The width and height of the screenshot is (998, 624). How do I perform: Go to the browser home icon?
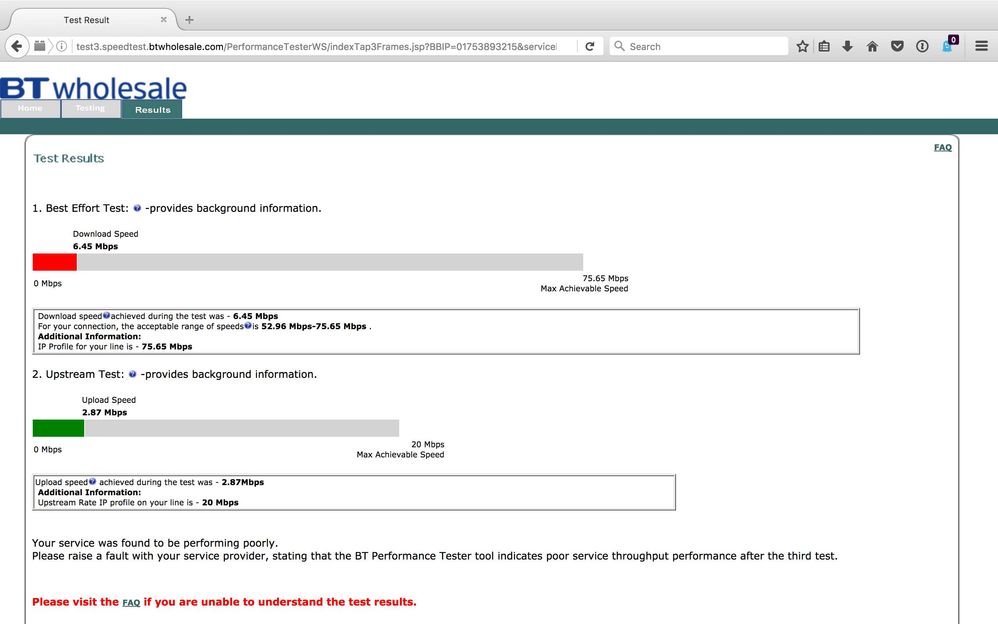point(872,46)
